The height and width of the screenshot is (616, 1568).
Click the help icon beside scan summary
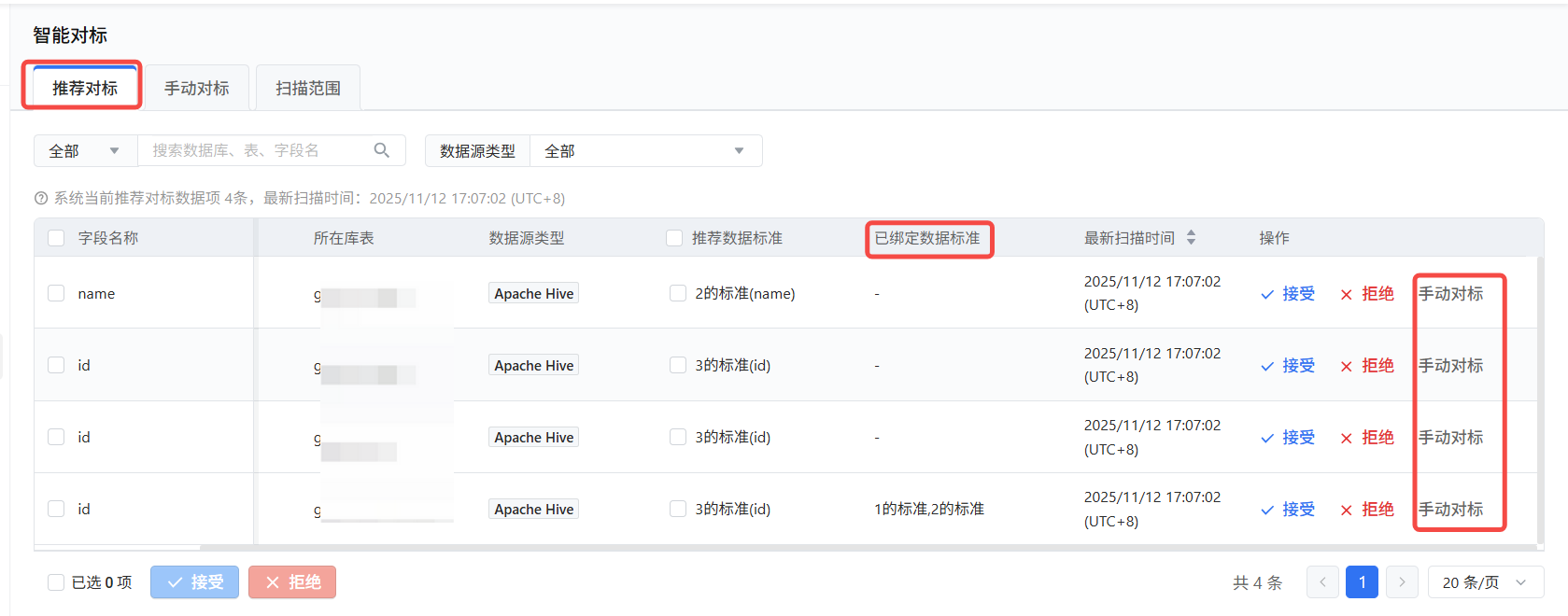pos(41,199)
